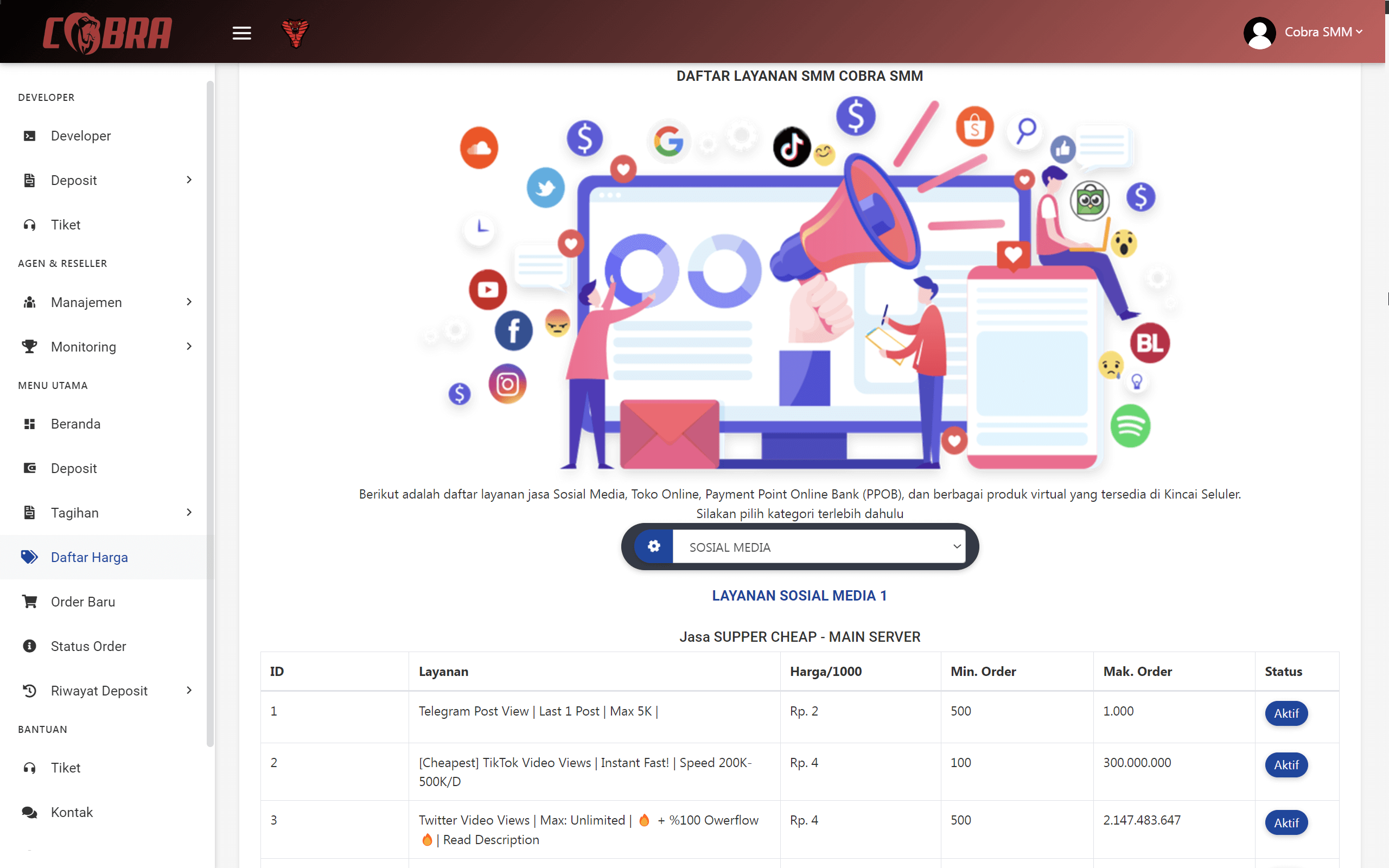Click the Tagihan invoice icon
This screenshot has width=1389, height=868.
click(29, 513)
